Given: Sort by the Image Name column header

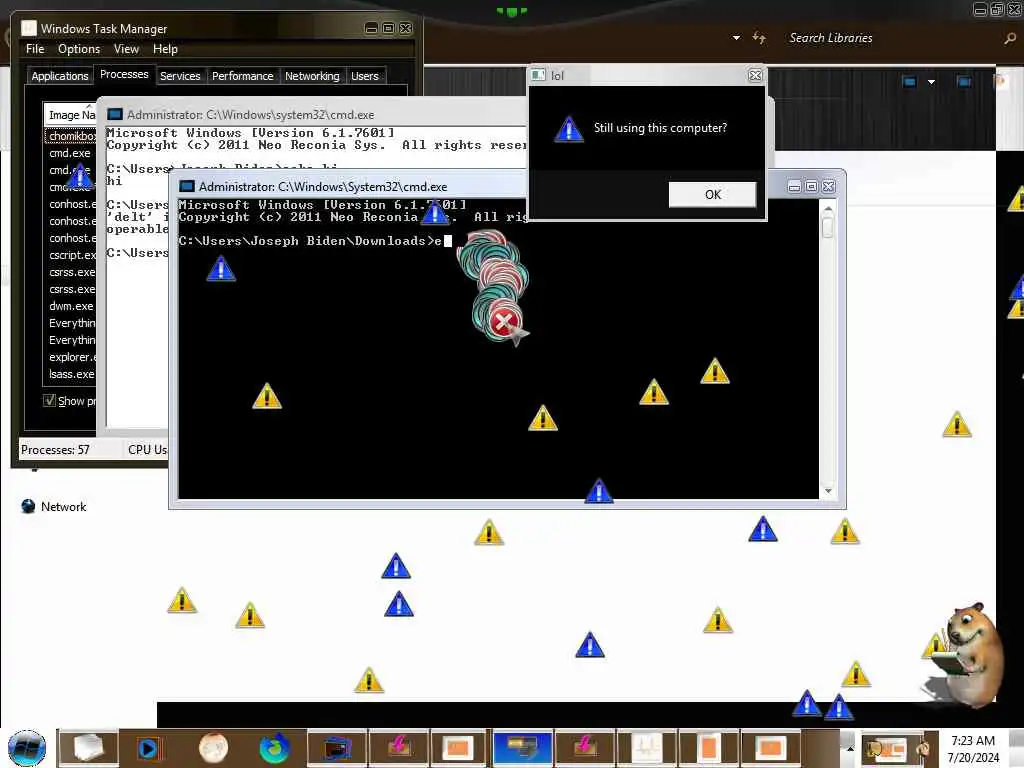Looking at the screenshot, I should click(71, 115).
